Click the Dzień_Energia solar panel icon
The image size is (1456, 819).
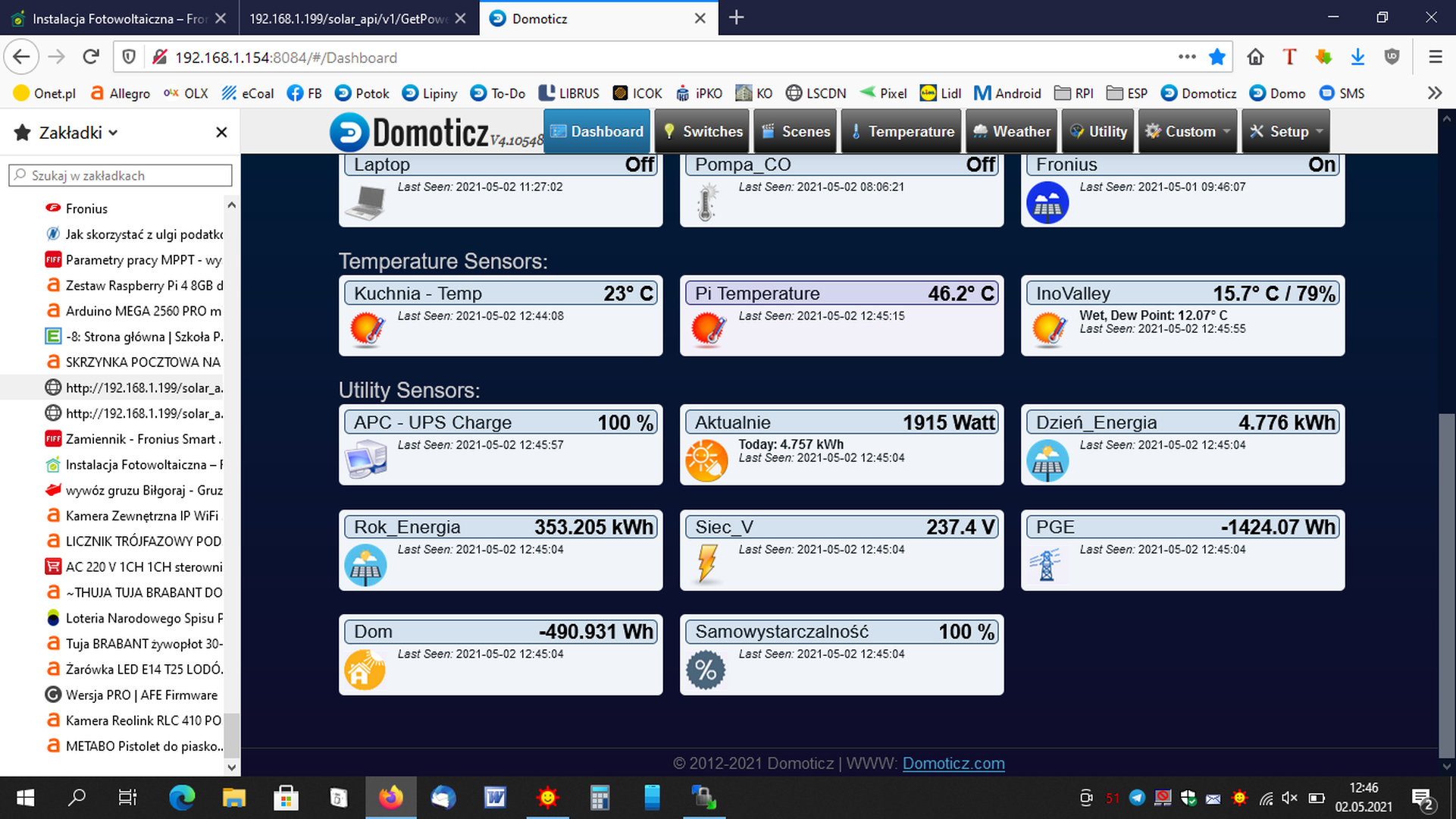[1047, 460]
